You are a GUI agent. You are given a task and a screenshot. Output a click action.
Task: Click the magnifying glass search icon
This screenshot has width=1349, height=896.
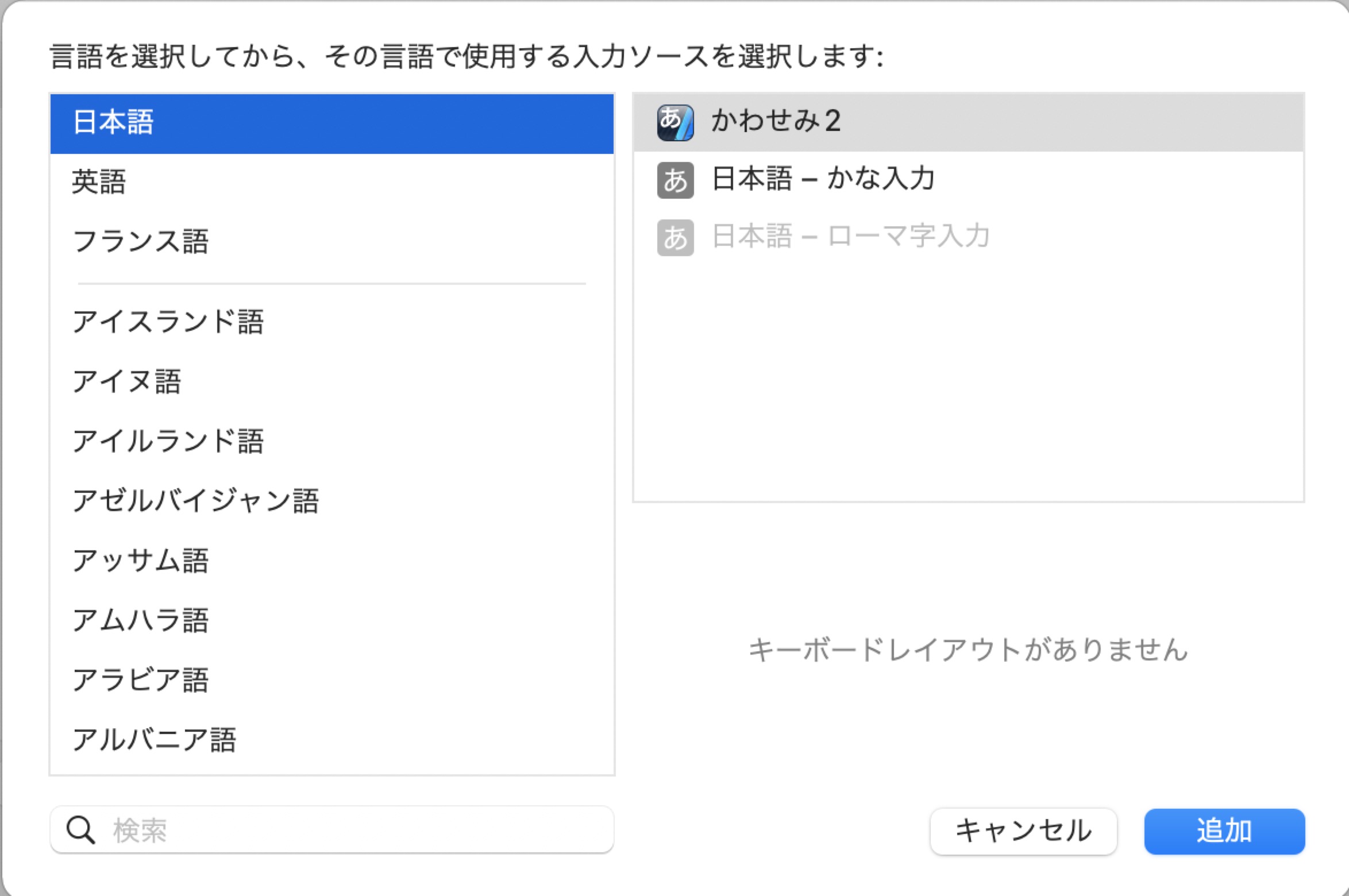point(80,830)
